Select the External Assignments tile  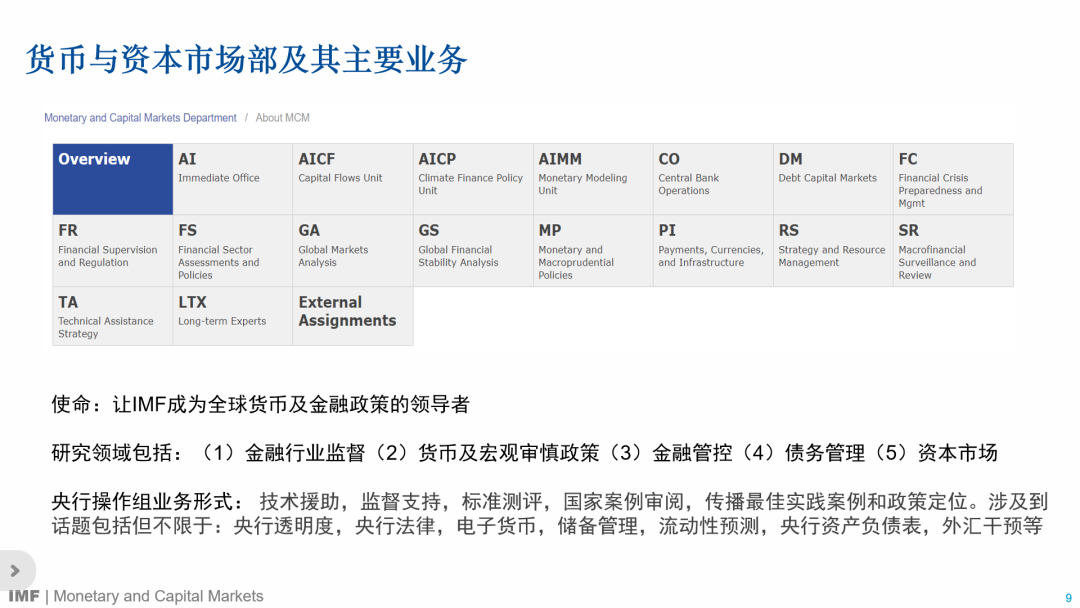(352, 317)
